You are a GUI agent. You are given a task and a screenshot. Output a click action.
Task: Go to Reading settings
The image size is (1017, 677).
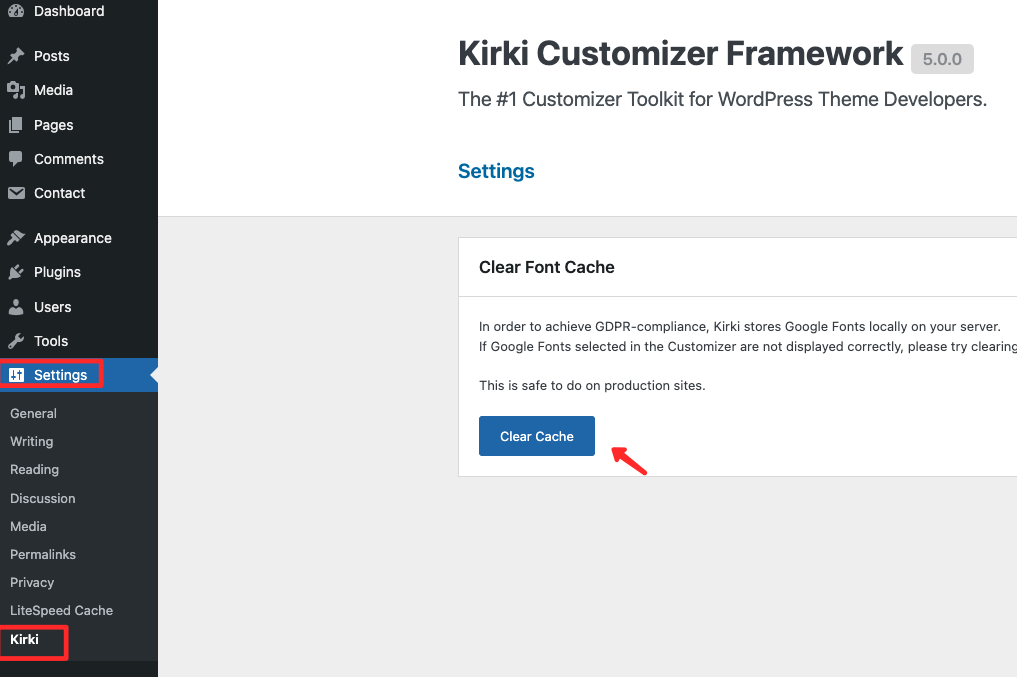click(x=34, y=469)
